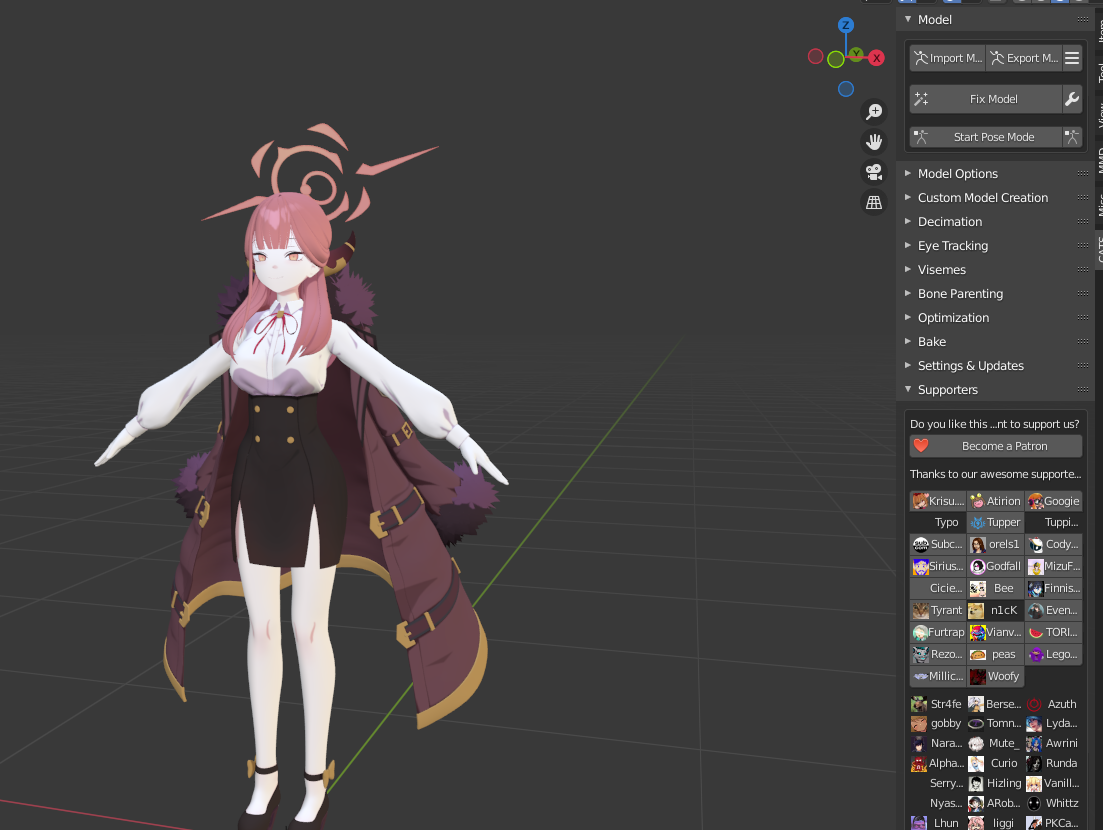Viewport: 1103px width, 830px height.
Task: Click Start Pose Mode button
Action: pos(986,137)
